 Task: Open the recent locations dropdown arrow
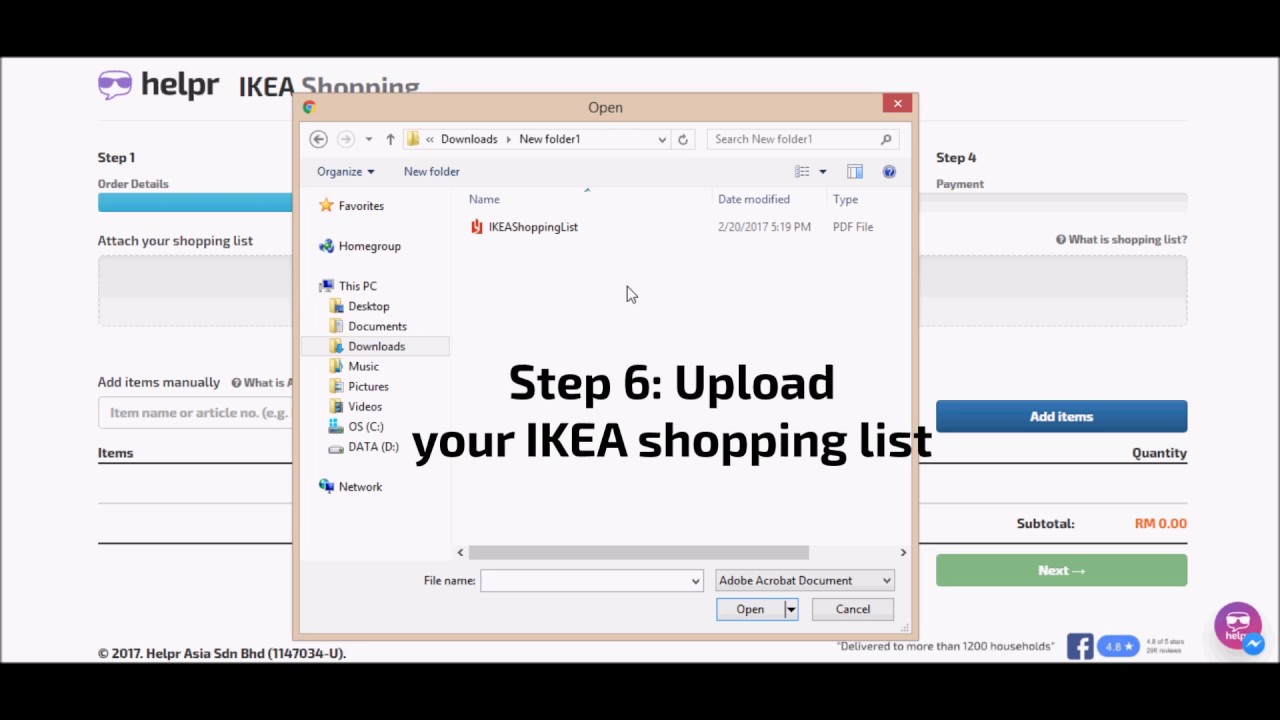tap(368, 139)
